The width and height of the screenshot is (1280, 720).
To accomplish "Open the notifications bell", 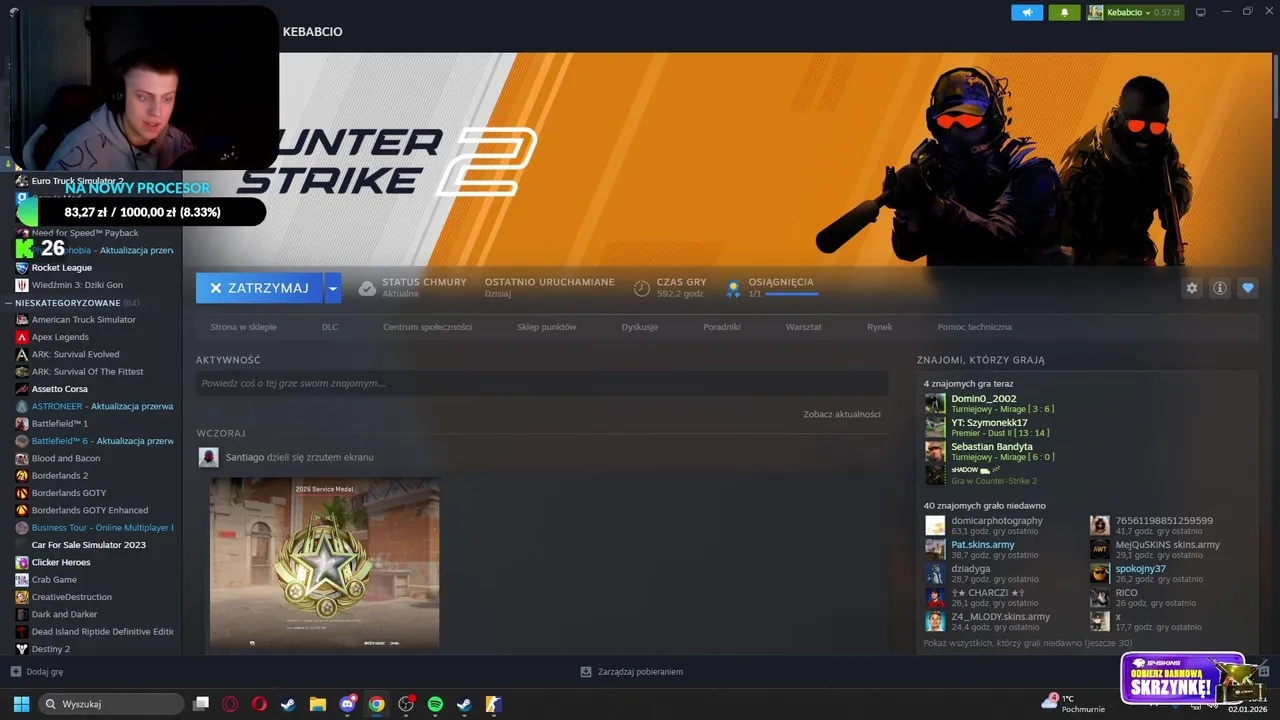I will point(1064,12).
